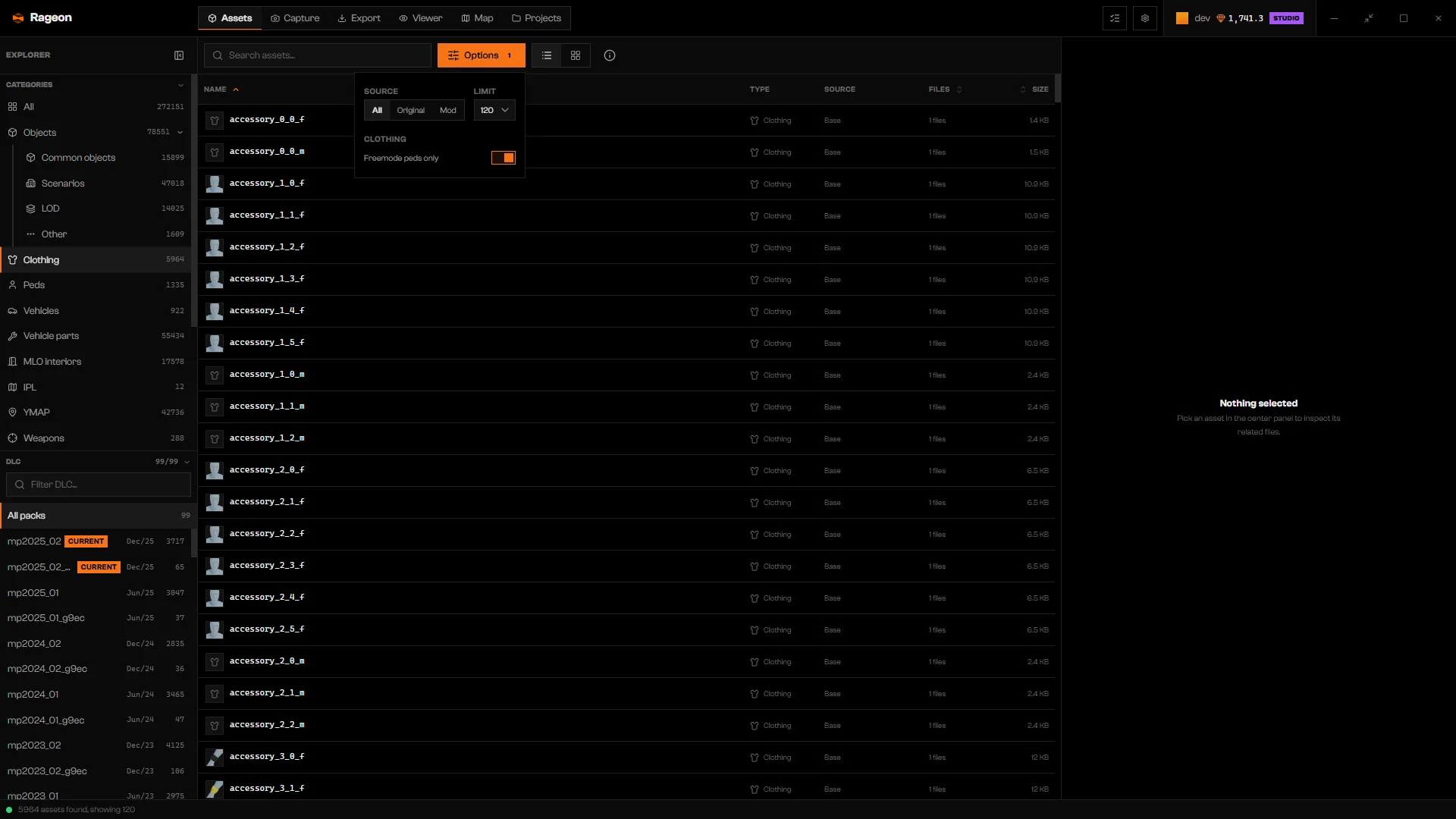Set source filter to All
Screen dimensions: 1456x819
click(377, 111)
